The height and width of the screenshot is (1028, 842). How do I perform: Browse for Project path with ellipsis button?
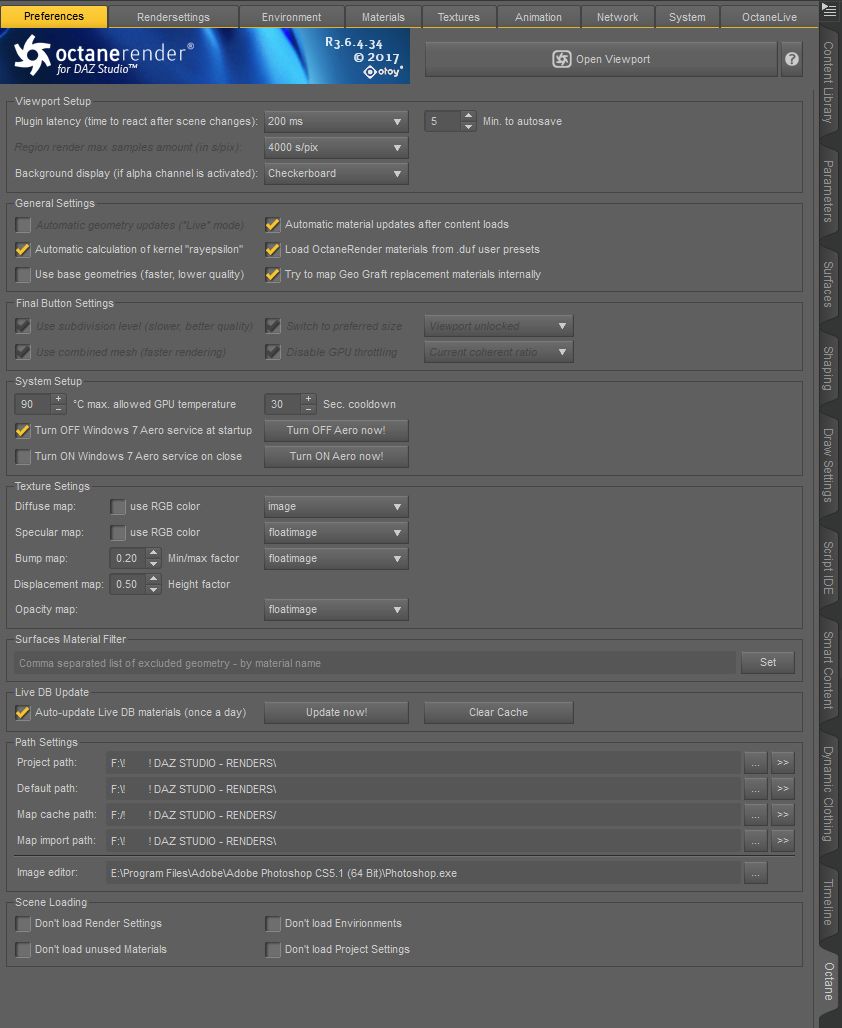[755, 762]
